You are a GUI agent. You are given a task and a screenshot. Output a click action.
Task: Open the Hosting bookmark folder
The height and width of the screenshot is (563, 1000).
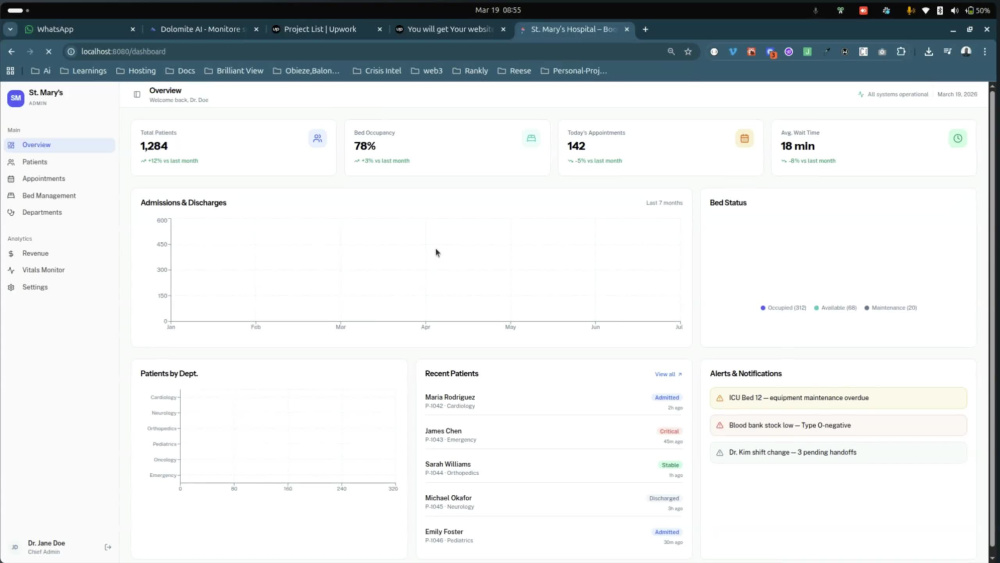point(136,71)
